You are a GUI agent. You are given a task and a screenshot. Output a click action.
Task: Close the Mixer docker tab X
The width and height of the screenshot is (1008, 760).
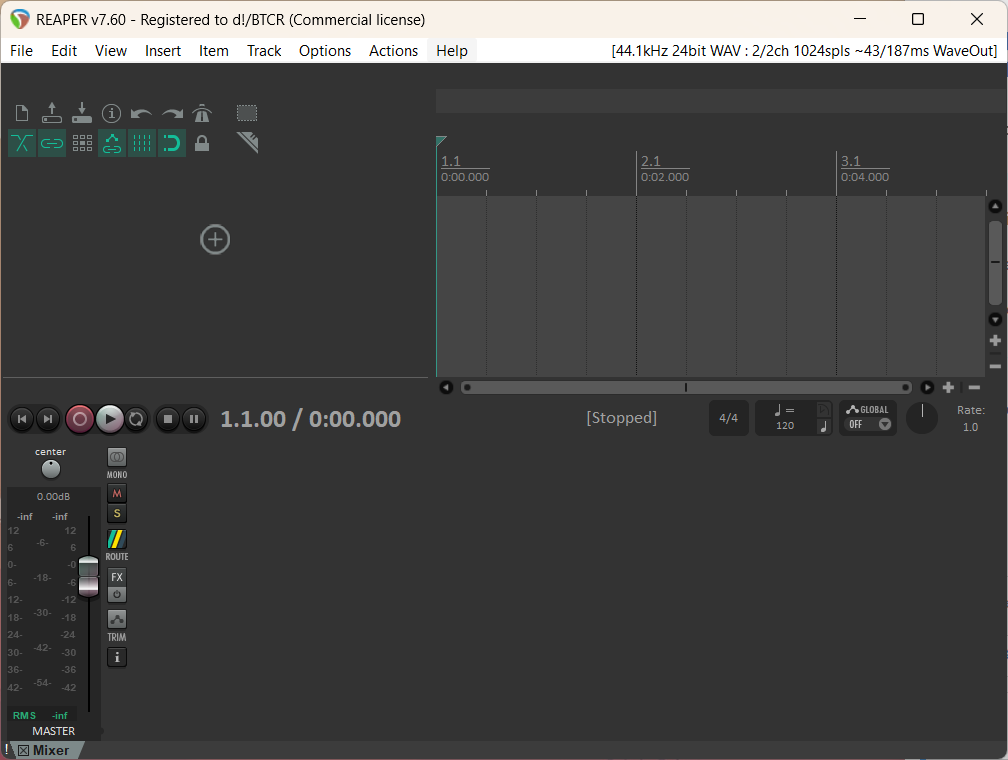[23, 750]
